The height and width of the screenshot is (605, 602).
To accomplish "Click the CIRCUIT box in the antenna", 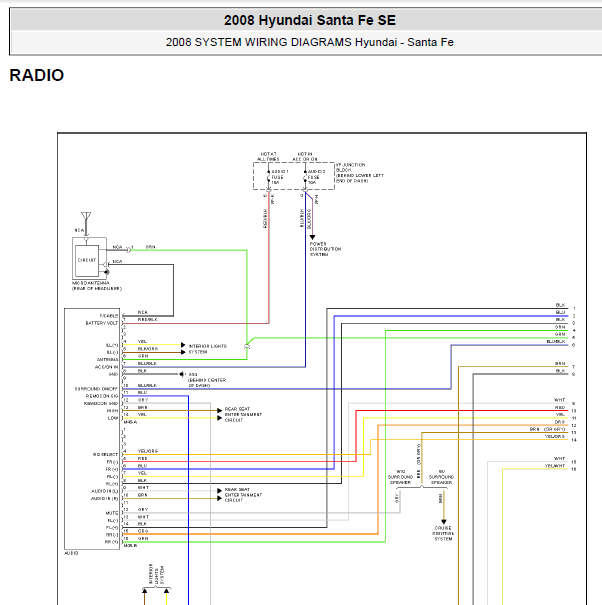I will pyautogui.click(x=87, y=260).
